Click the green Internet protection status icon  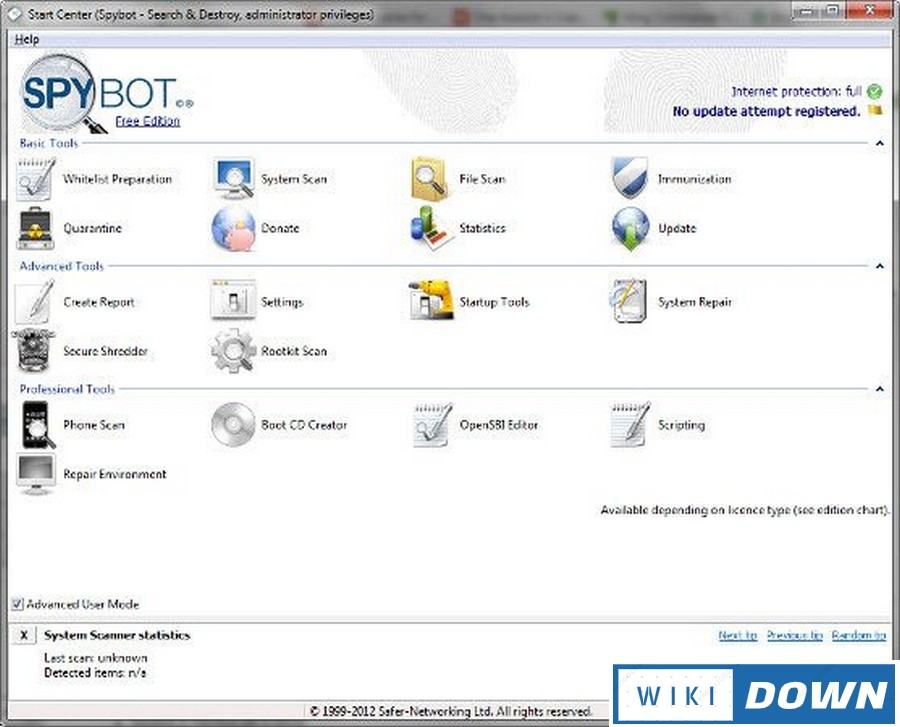tap(875, 91)
